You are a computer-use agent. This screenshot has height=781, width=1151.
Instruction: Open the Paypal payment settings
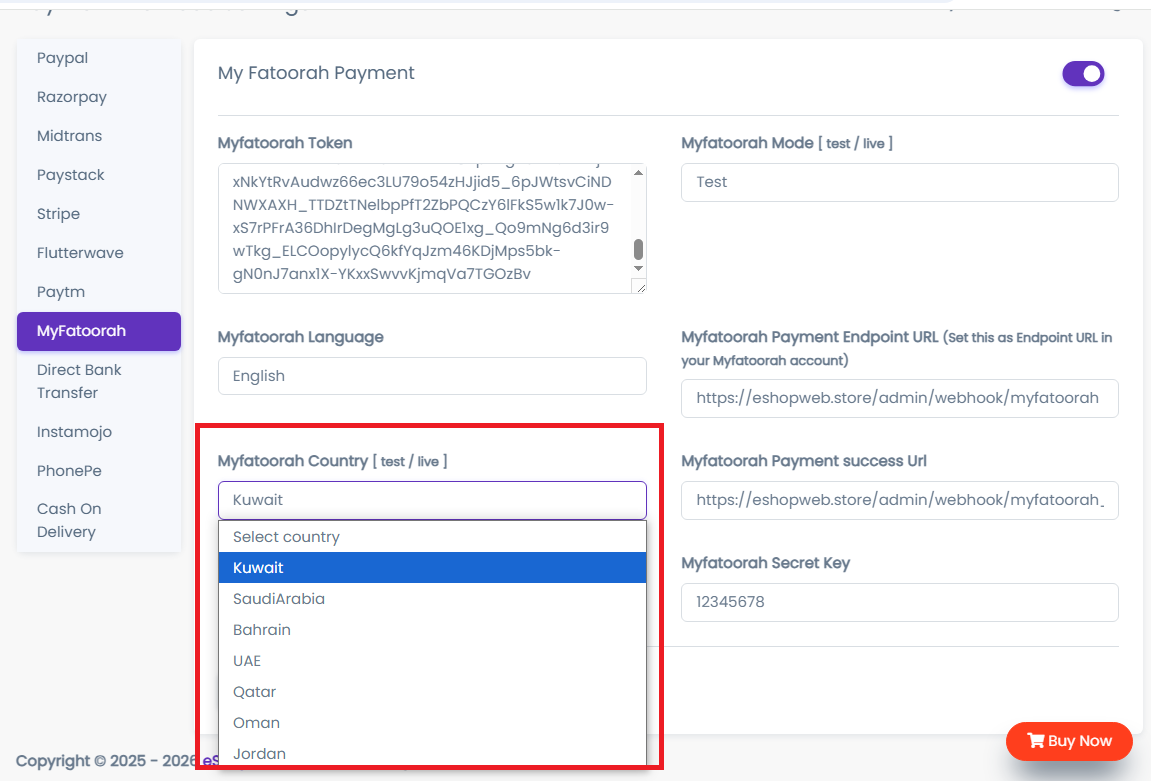[x=62, y=58]
